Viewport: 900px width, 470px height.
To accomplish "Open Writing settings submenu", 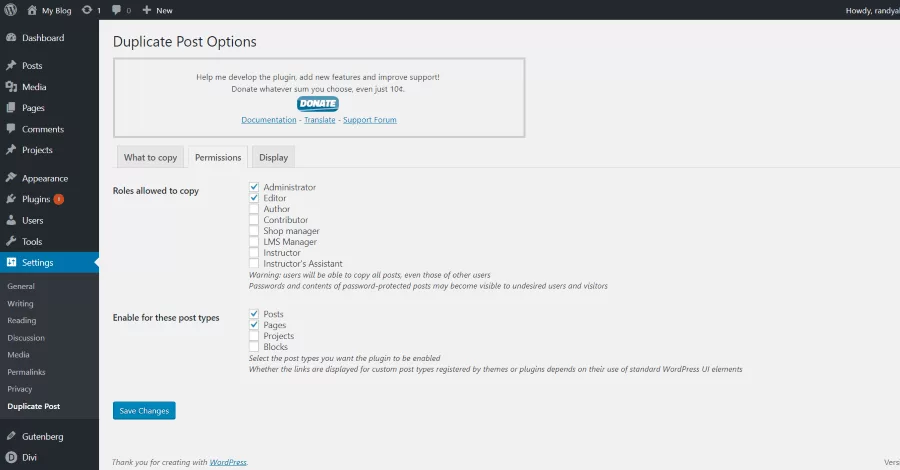I will coord(20,303).
